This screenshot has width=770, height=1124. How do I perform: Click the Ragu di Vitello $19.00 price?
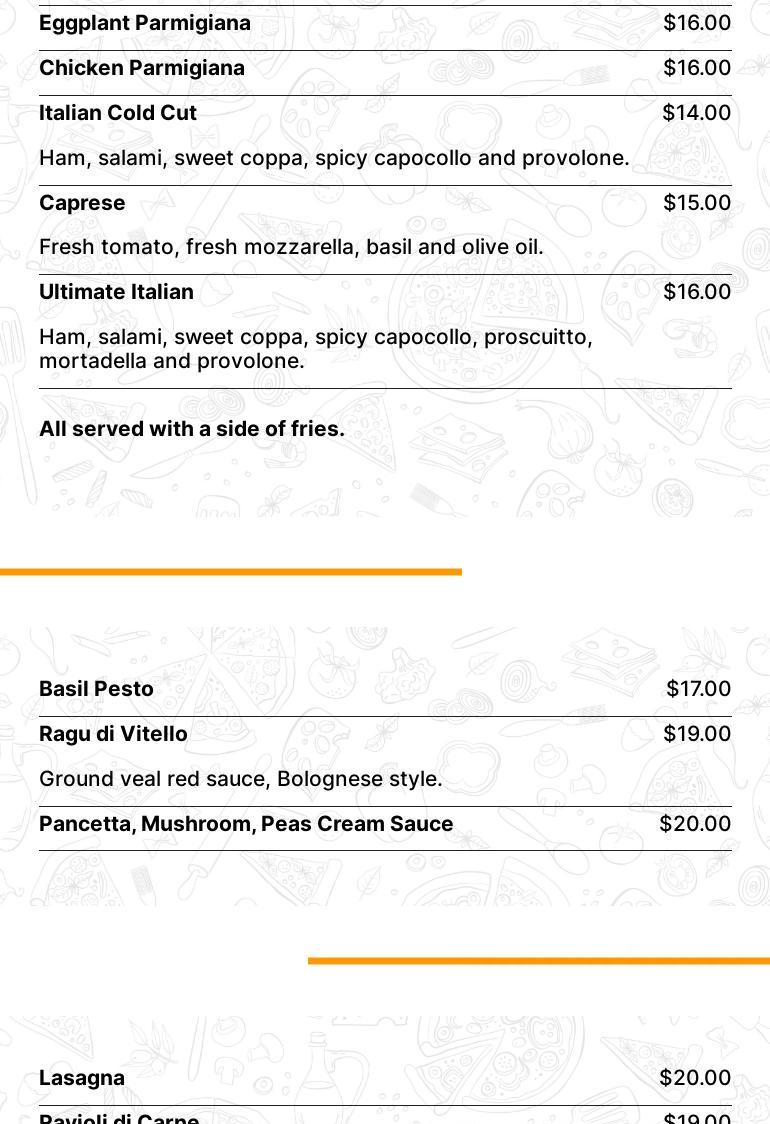click(x=697, y=734)
